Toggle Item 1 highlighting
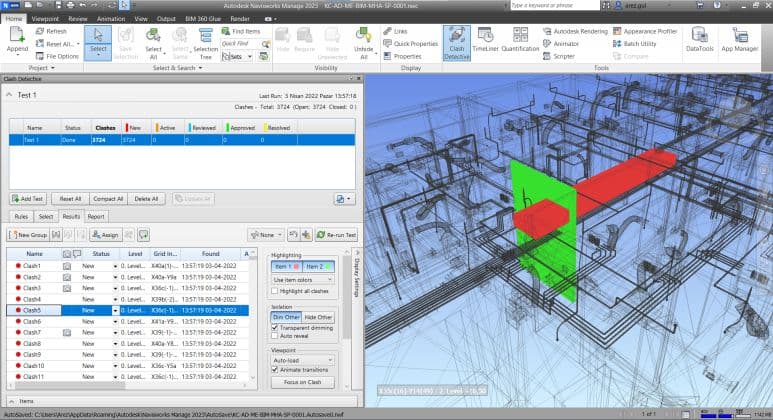 [286, 266]
